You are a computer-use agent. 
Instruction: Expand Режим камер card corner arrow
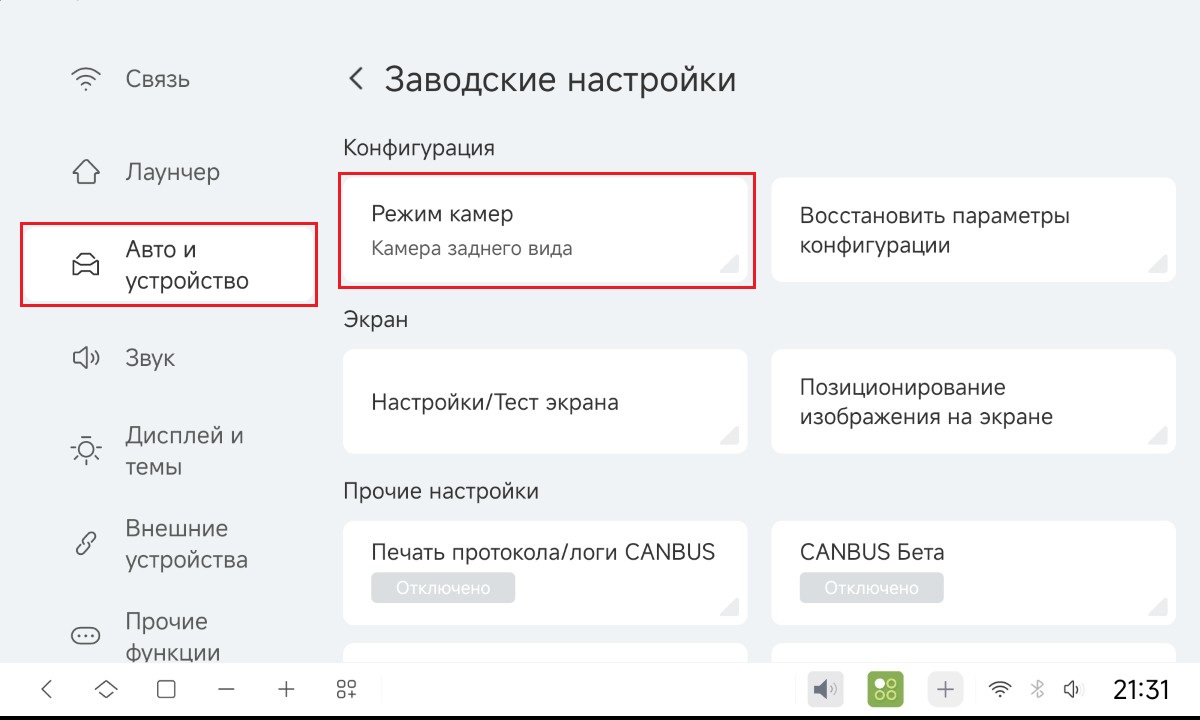730,263
